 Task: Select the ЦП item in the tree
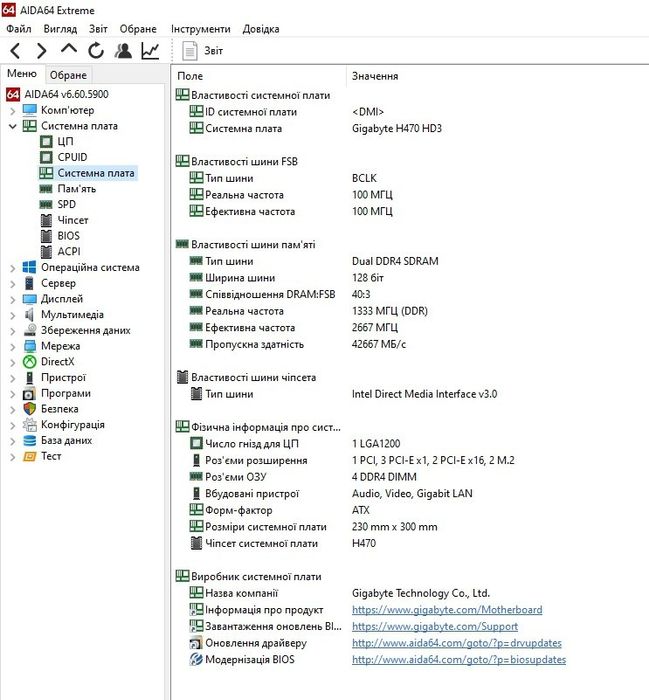[65, 142]
